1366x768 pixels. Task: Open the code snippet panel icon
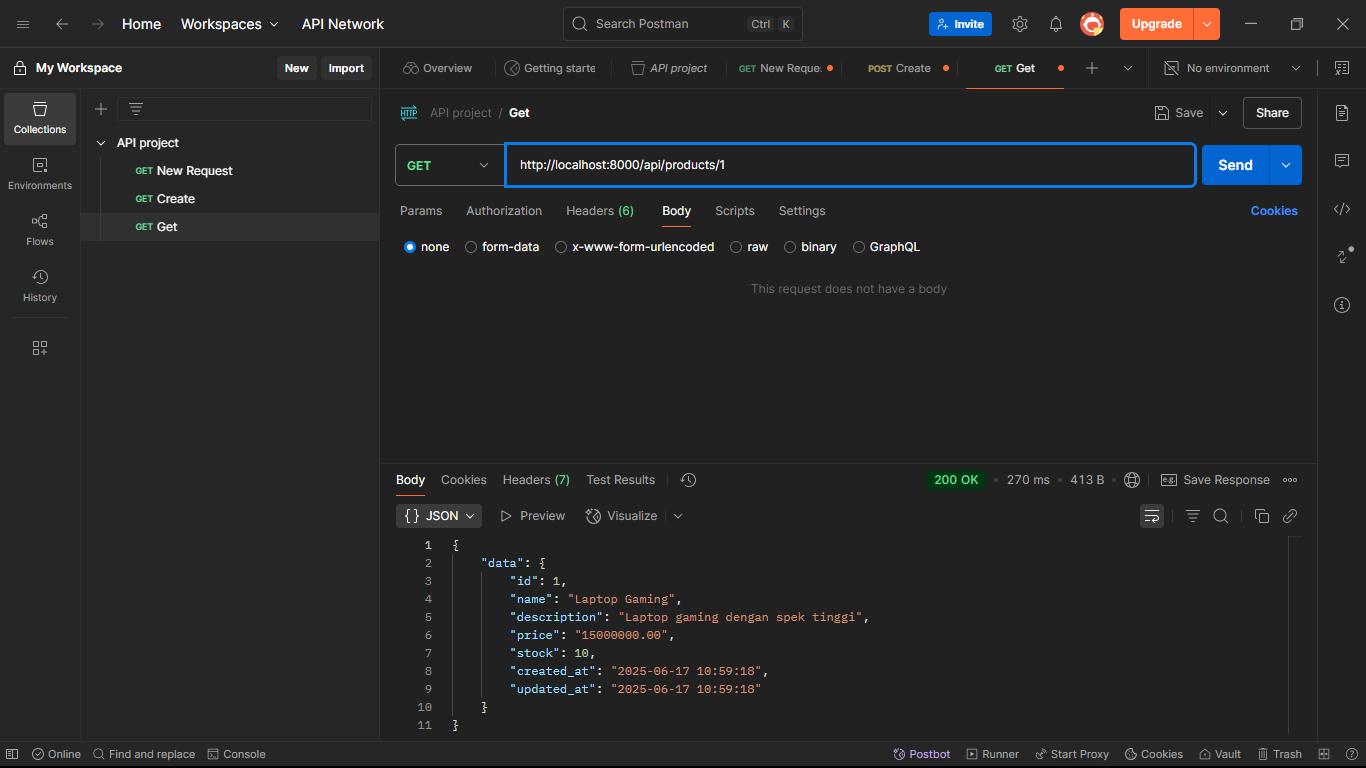click(x=1342, y=209)
